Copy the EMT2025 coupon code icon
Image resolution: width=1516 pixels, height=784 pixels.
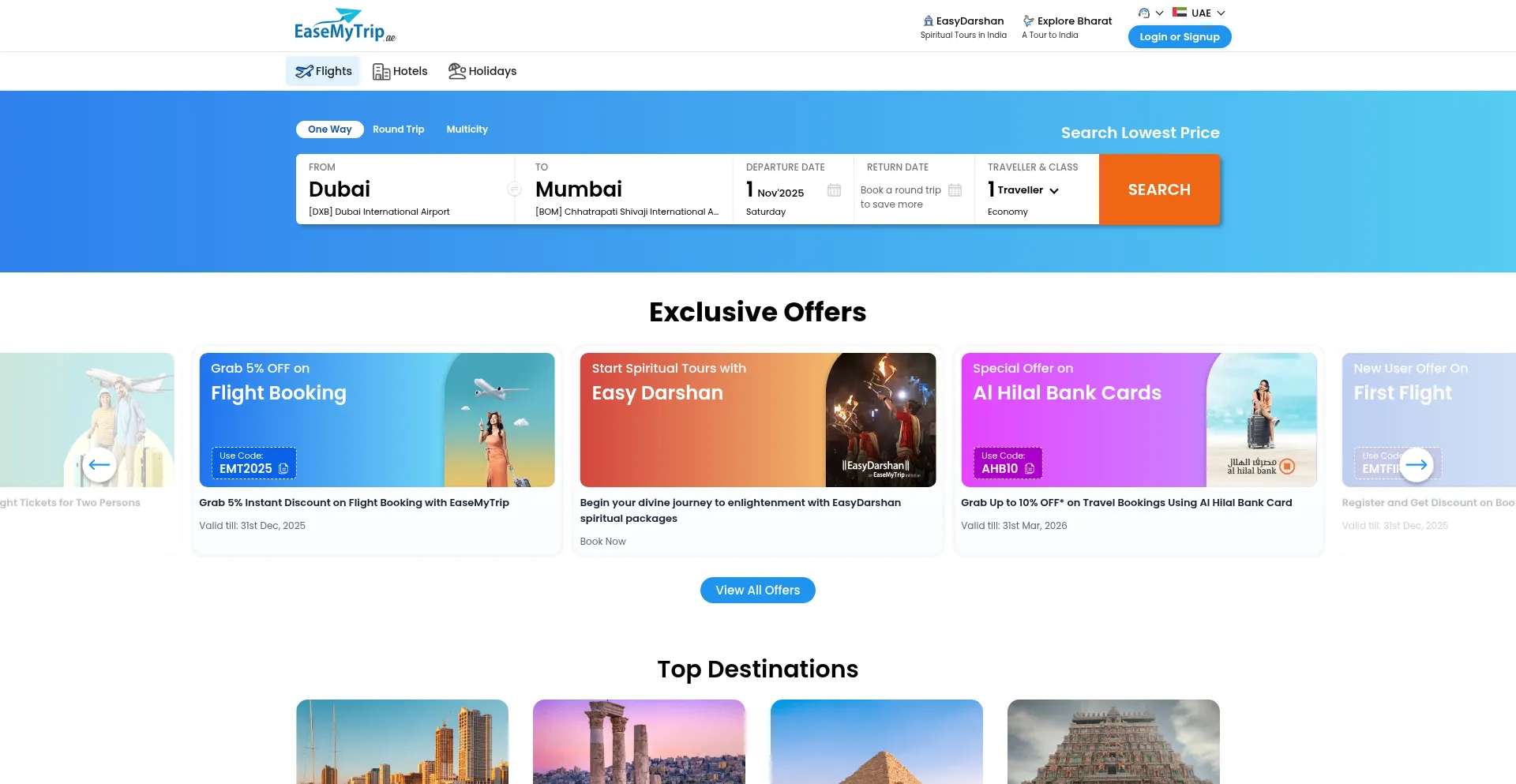click(283, 469)
